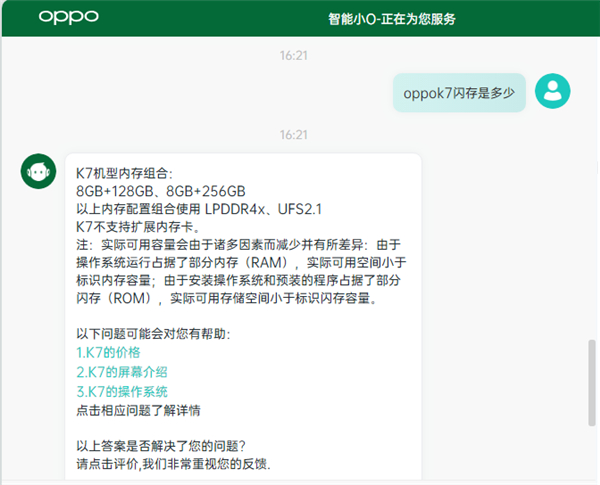Click the user avatar icon
600x485 pixels.
pos(552,91)
